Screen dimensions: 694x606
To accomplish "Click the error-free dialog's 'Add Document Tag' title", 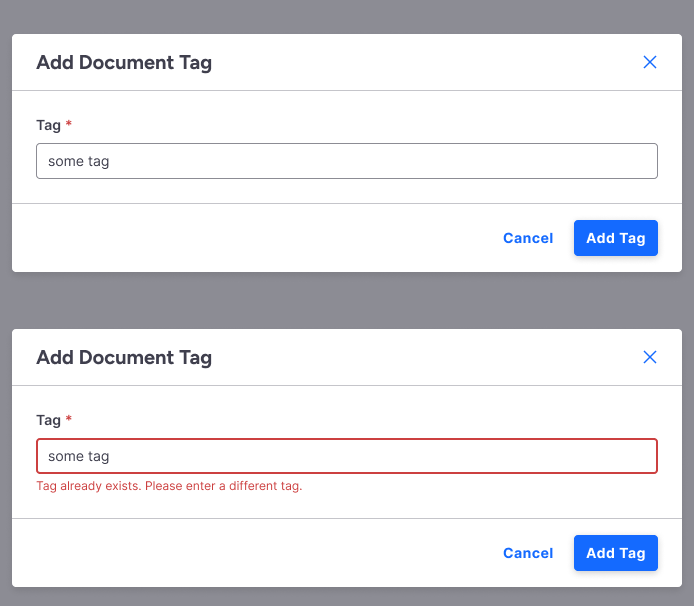I will [x=124, y=62].
